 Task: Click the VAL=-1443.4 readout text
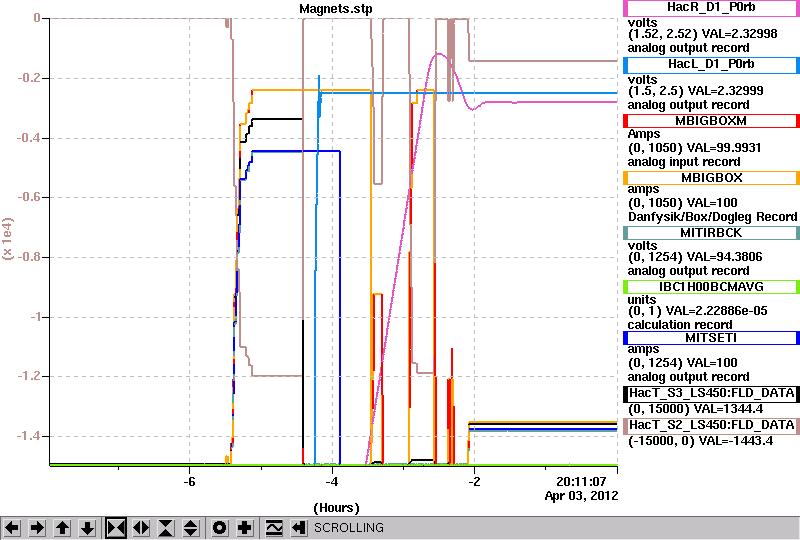(x=736, y=440)
